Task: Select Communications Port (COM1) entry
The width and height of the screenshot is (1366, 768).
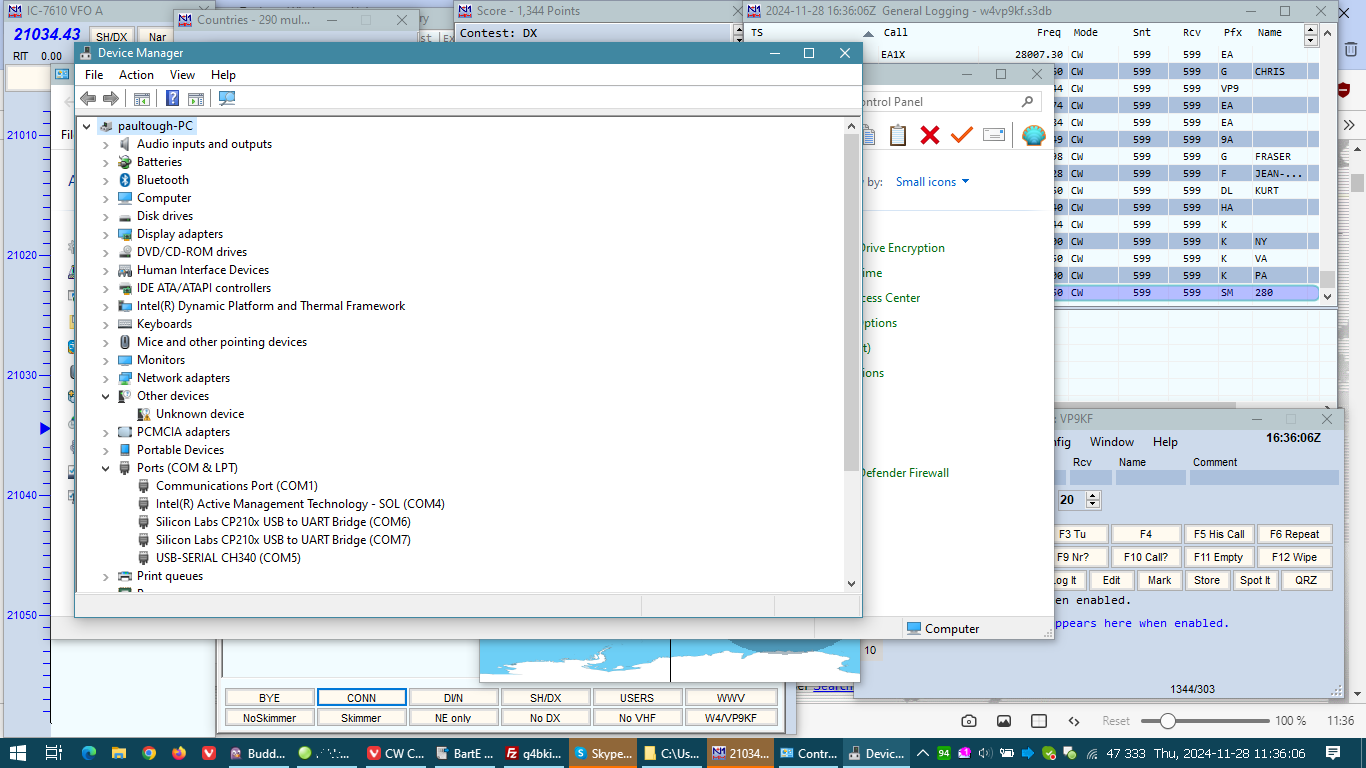Action: click(x=237, y=486)
